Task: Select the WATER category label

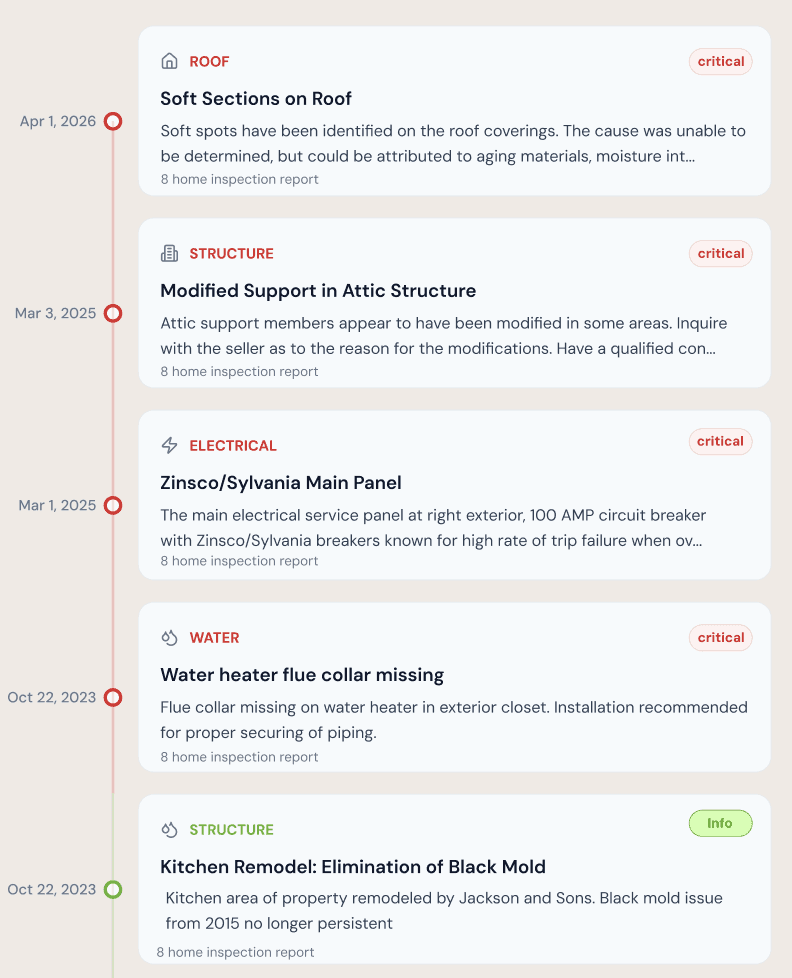Action: tap(214, 637)
